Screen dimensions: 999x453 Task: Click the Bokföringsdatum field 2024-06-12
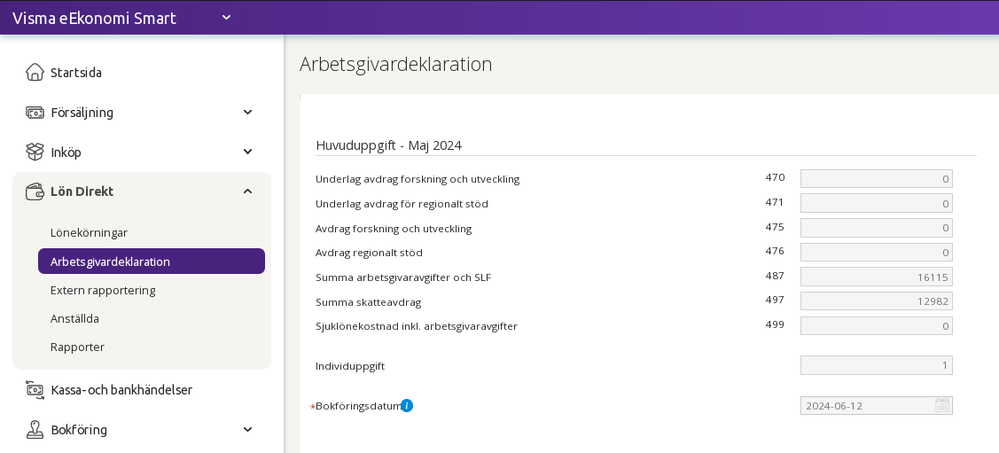[x=876, y=405]
